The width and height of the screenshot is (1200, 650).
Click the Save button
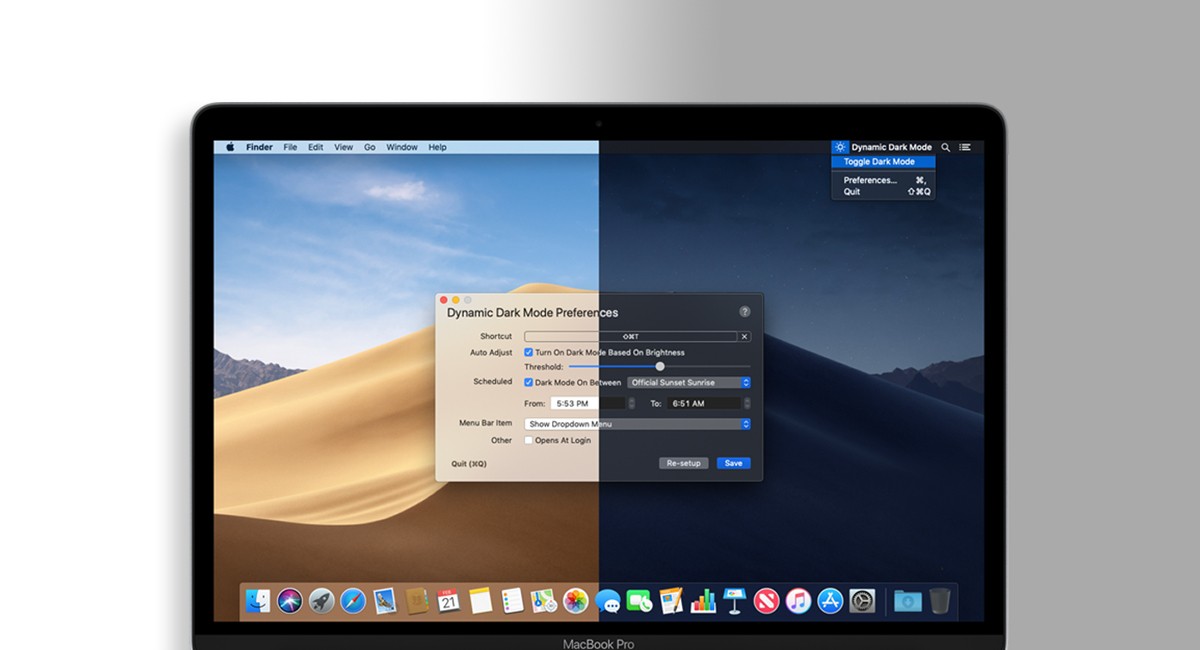[x=733, y=463]
